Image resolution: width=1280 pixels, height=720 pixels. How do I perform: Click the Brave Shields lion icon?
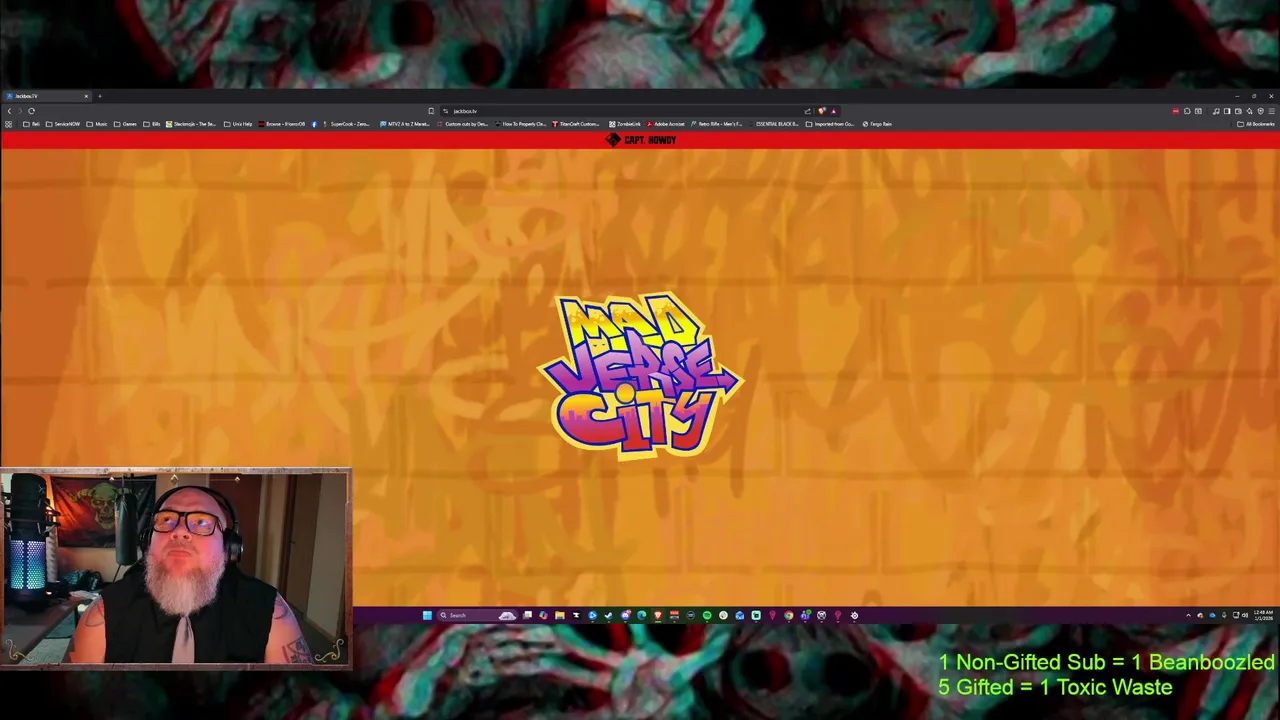point(822,111)
